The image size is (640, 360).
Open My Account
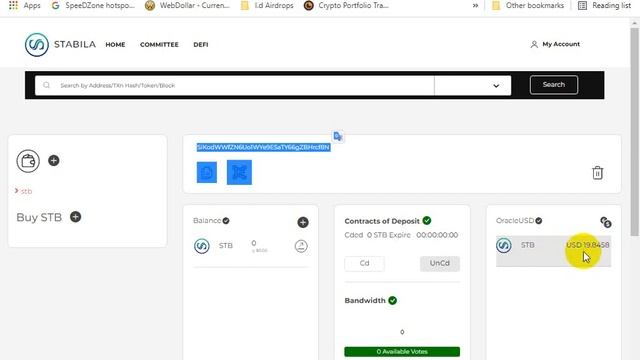coord(555,44)
